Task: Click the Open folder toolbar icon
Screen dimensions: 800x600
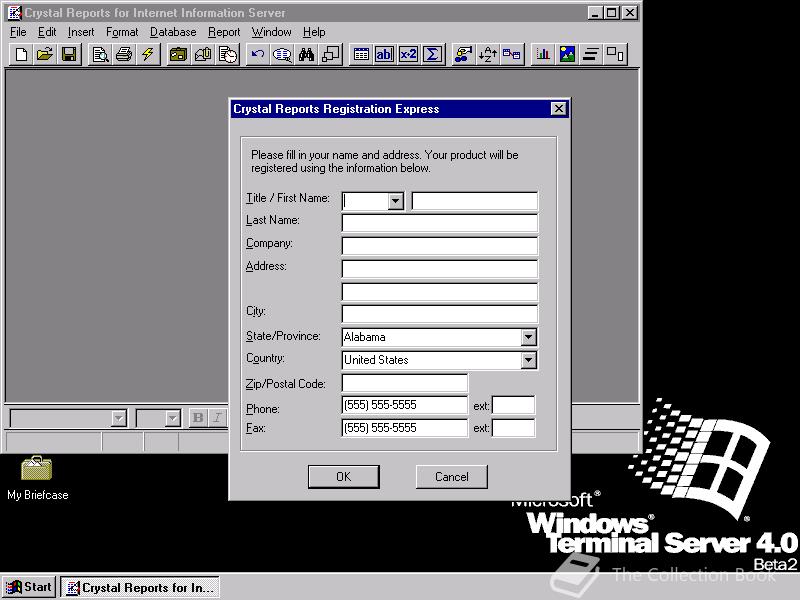Action: [x=45, y=54]
